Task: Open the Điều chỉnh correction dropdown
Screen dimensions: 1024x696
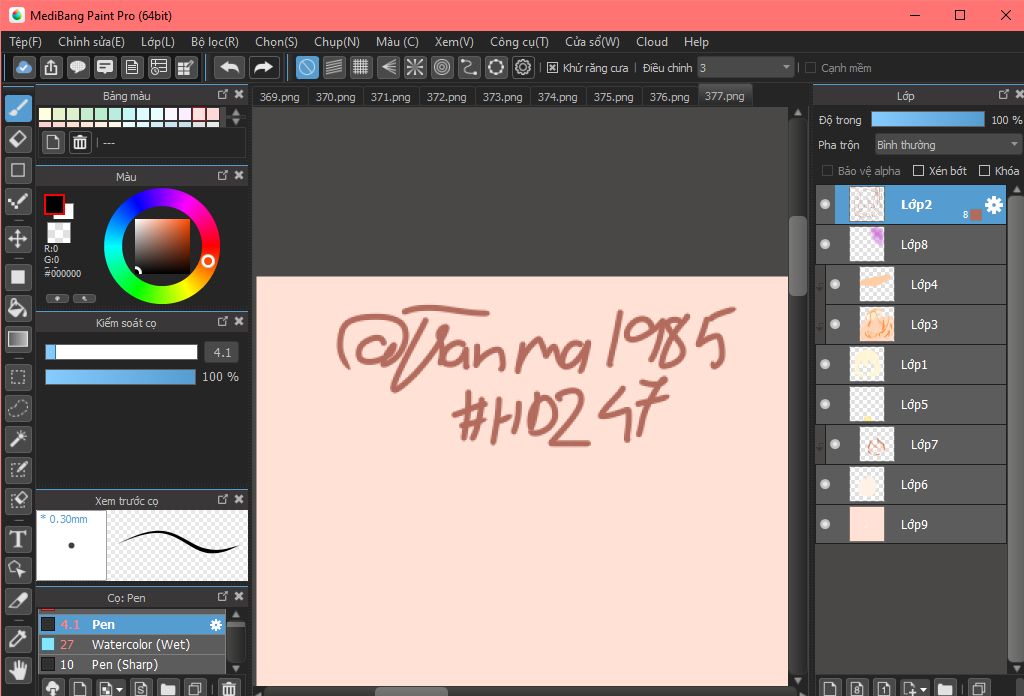Action: [x=745, y=68]
